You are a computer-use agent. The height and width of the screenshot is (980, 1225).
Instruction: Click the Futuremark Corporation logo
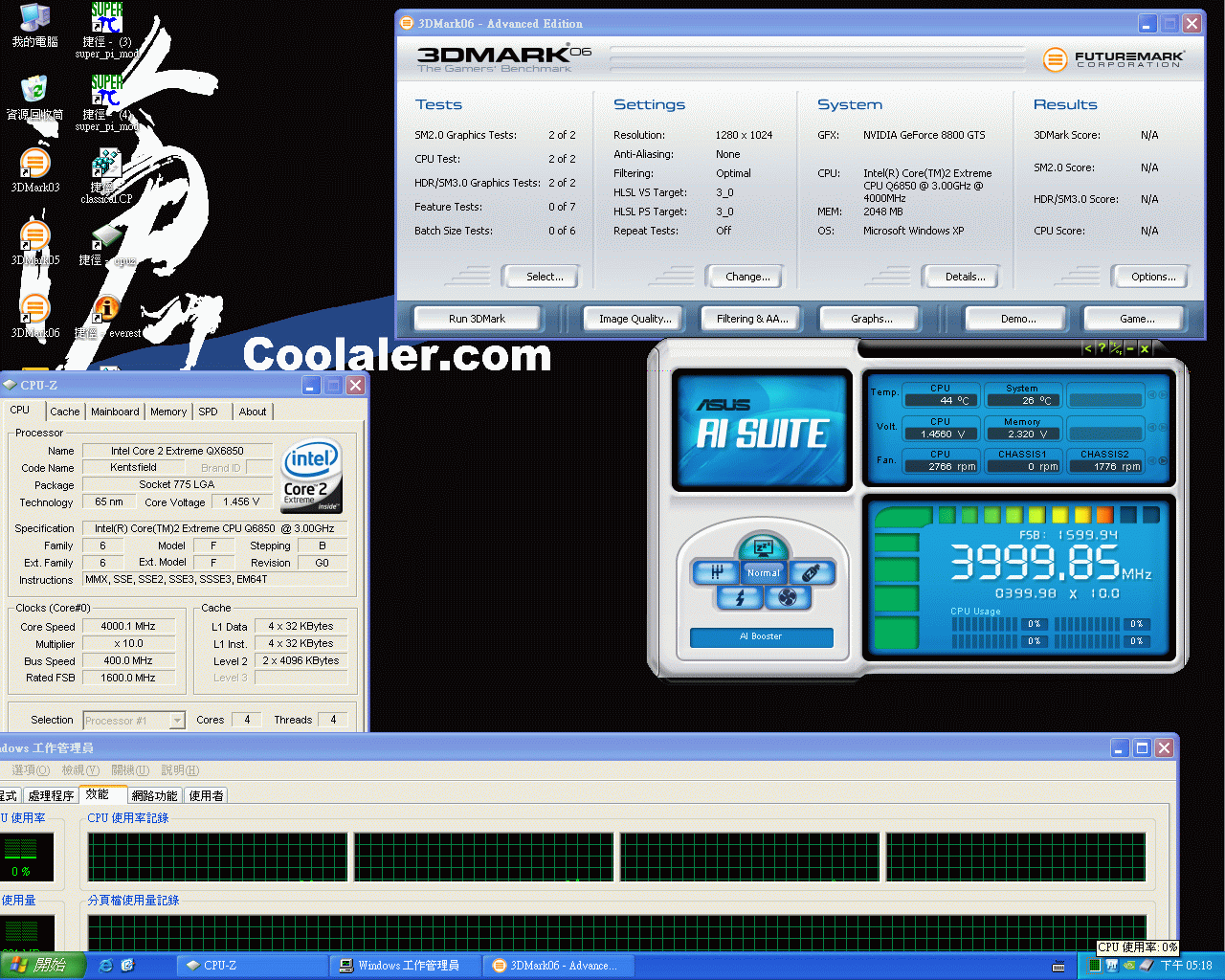(x=1114, y=59)
